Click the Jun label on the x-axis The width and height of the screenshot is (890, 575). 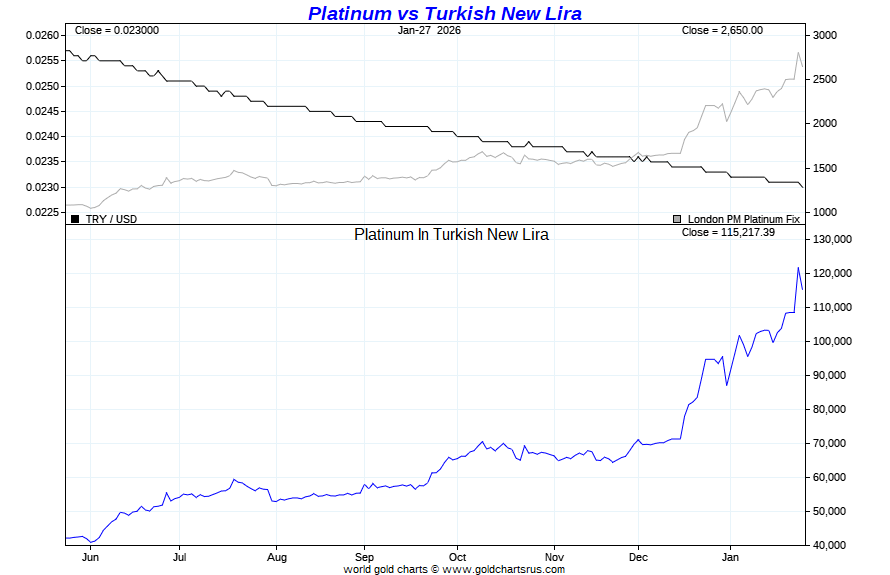pos(90,557)
